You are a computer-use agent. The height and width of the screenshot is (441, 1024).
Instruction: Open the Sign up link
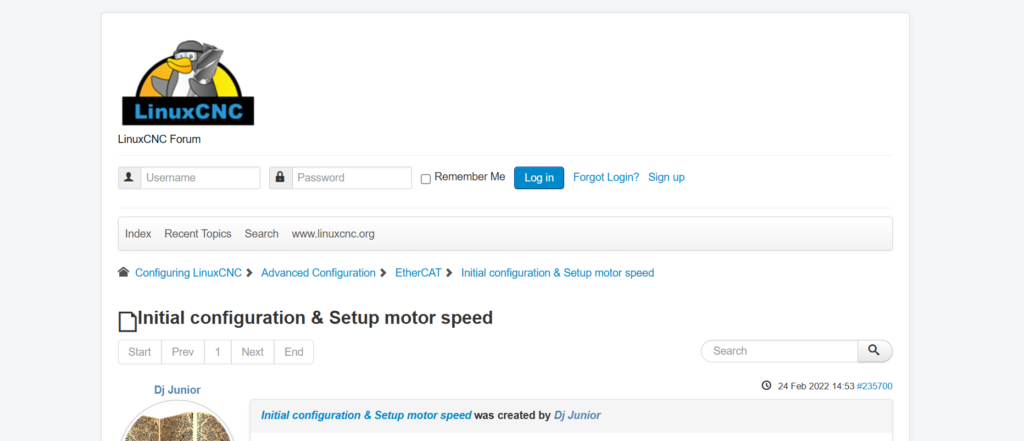click(666, 177)
